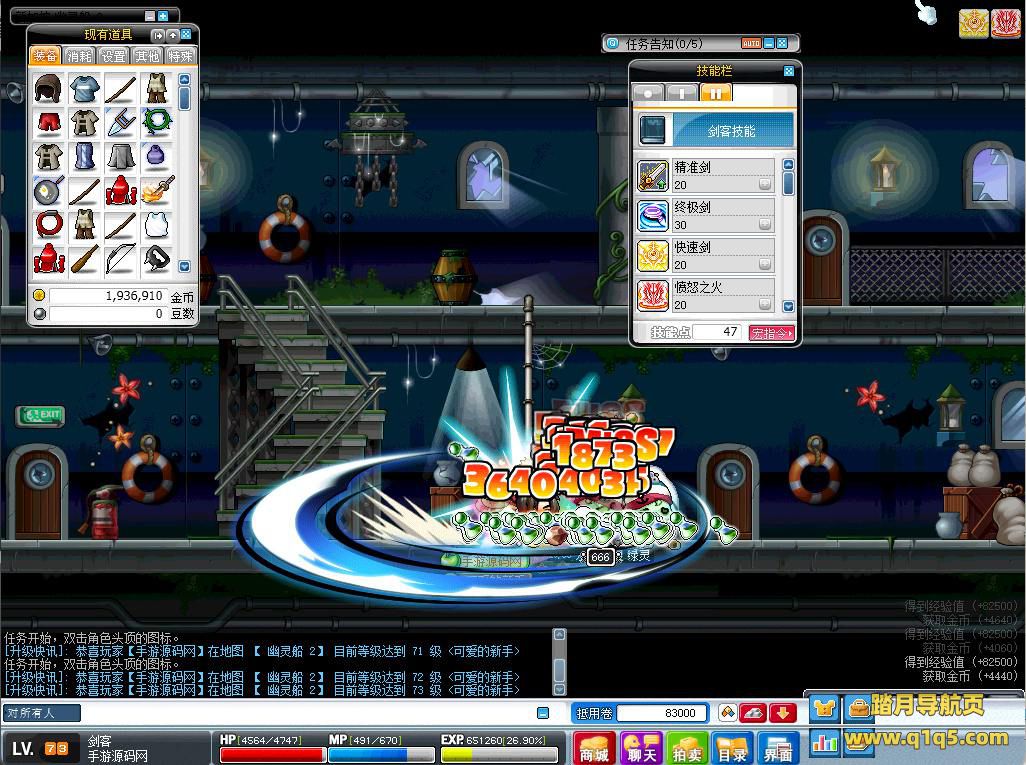The height and width of the screenshot is (765, 1026).
Task: Select the bow item in inventory
Action: coord(120,258)
